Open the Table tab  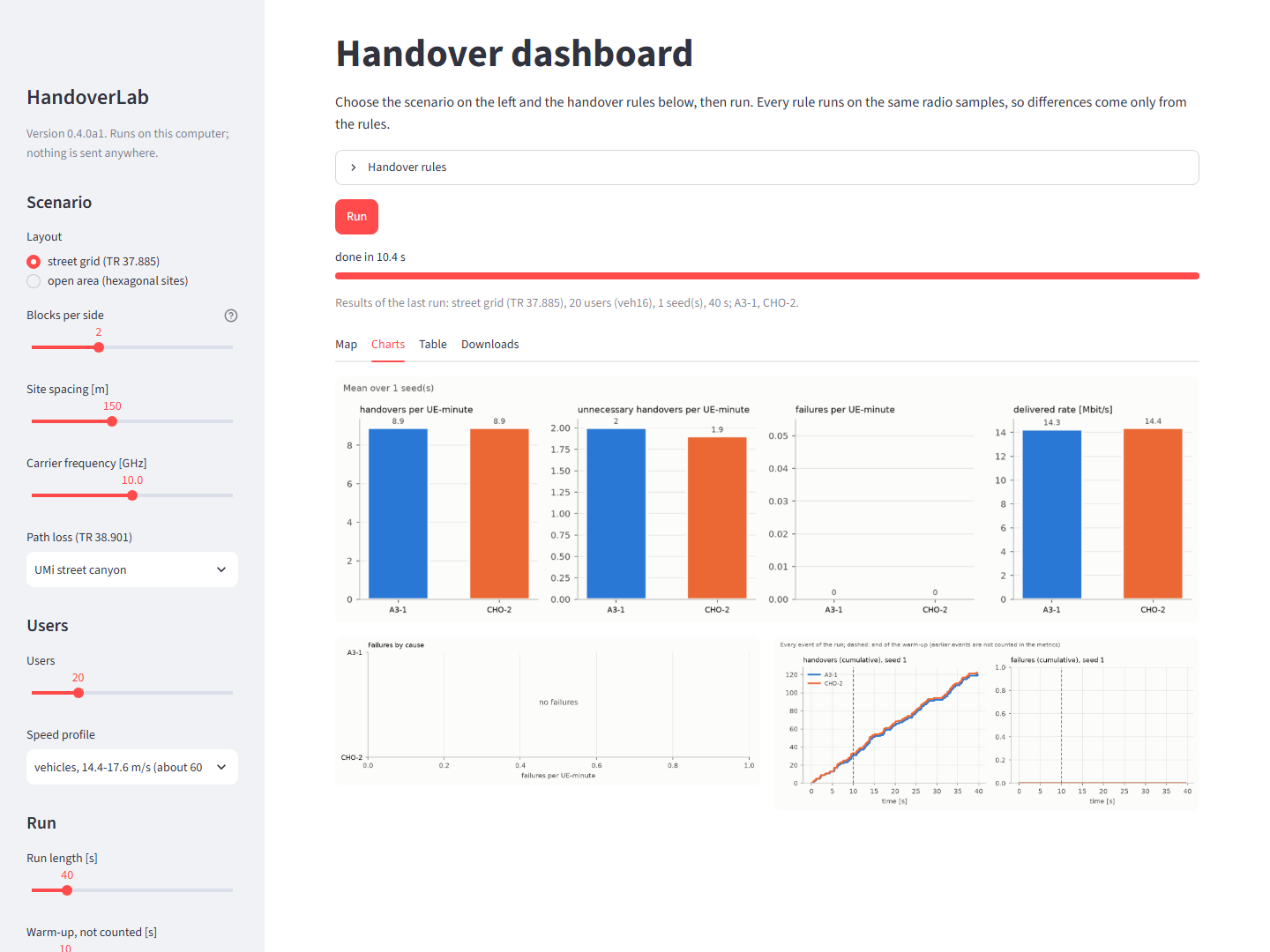pyautogui.click(x=433, y=345)
